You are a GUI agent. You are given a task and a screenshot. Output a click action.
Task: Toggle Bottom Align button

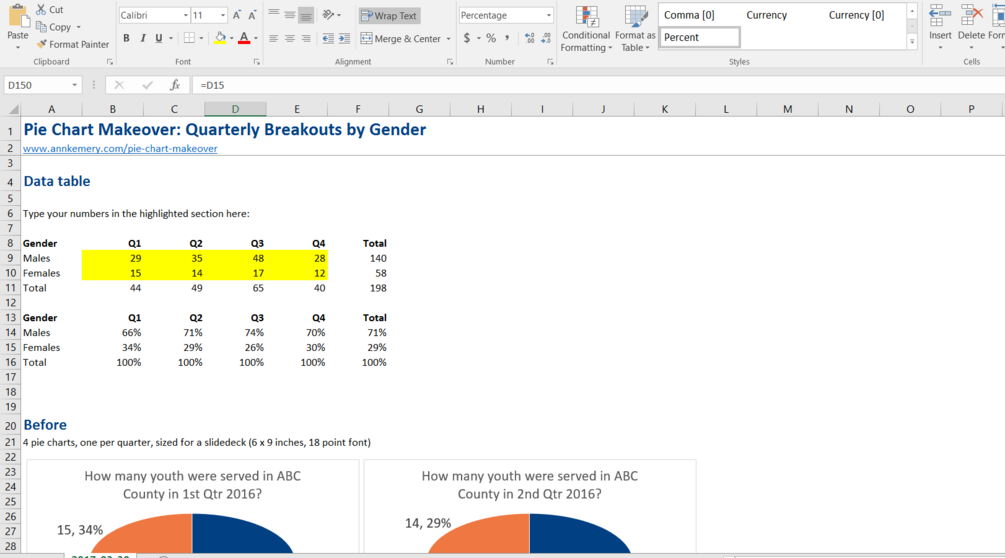306,15
